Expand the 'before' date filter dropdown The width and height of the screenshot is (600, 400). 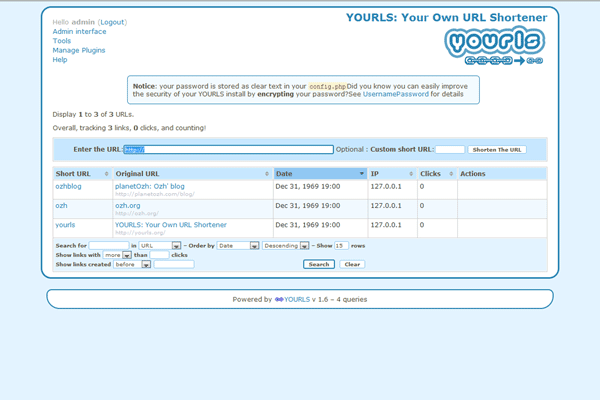click(132, 265)
